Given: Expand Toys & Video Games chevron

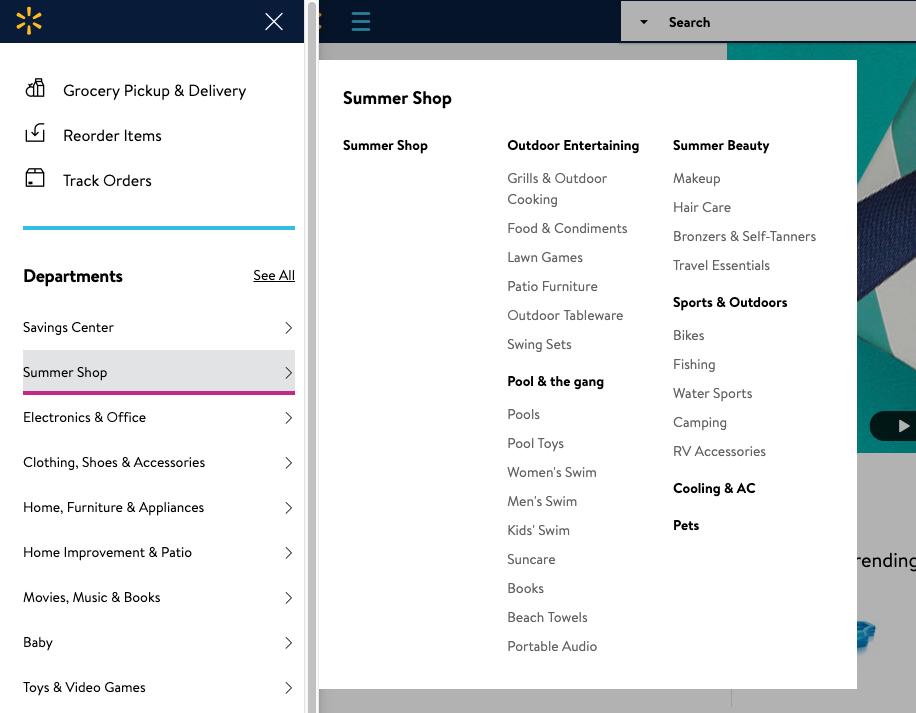Looking at the screenshot, I should point(288,687).
